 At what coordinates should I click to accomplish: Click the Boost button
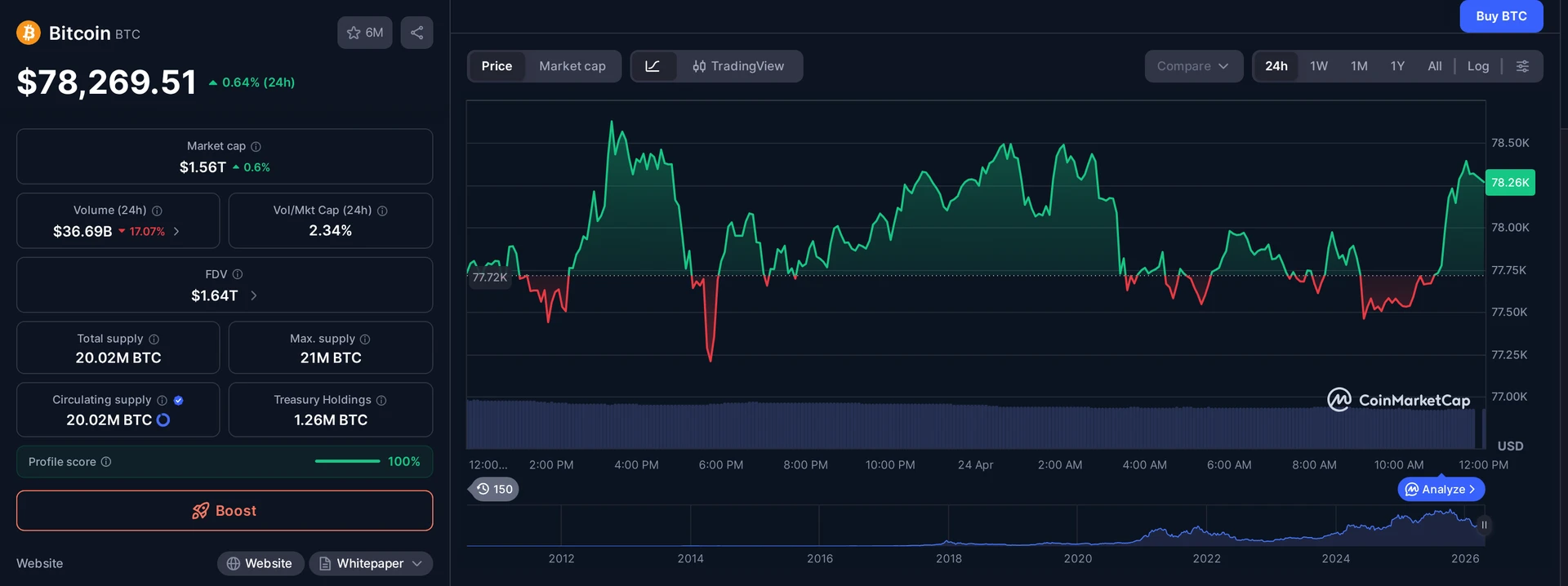225,511
